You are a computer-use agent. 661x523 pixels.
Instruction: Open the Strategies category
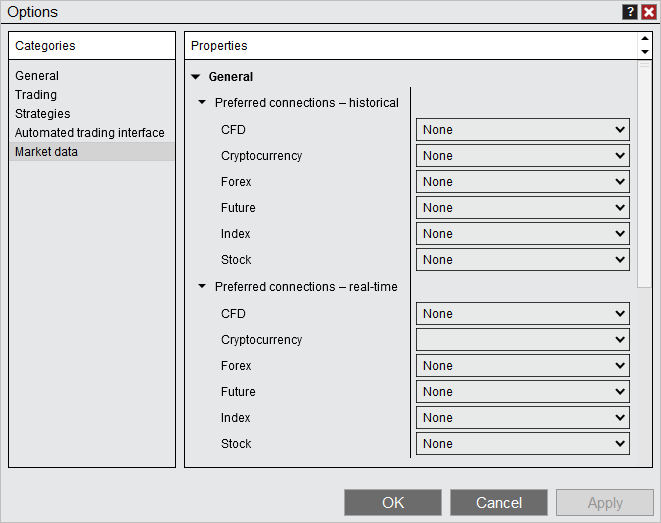tap(43, 114)
